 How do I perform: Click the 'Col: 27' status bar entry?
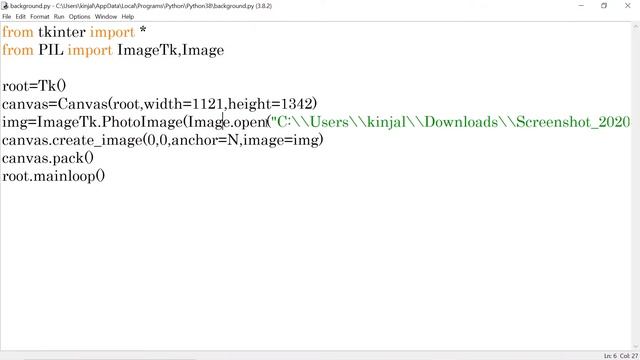tap(629, 356)
